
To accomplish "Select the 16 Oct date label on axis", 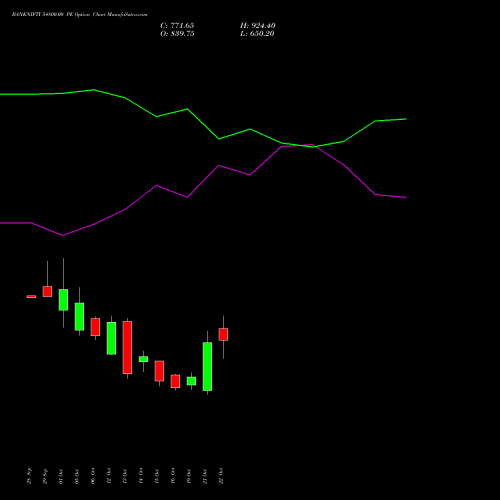I will pyautogui.click(x=173, y=476).
